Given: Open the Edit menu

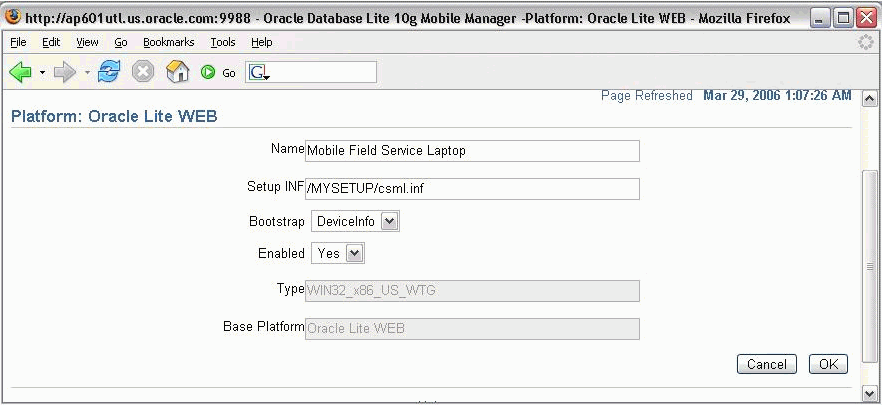Looking at the screenshot, I should [51, 42].
